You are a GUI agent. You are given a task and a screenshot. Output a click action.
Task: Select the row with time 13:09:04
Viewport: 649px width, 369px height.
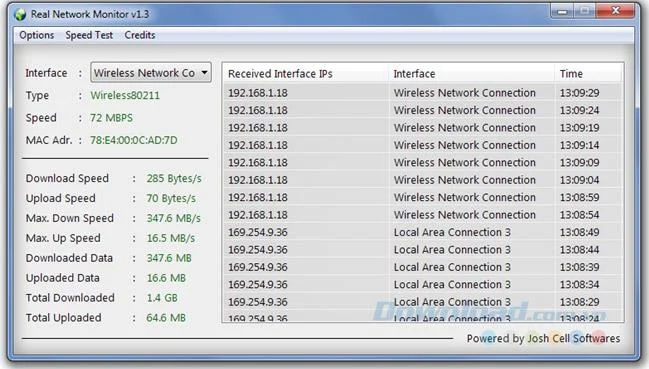click(423, 180)
